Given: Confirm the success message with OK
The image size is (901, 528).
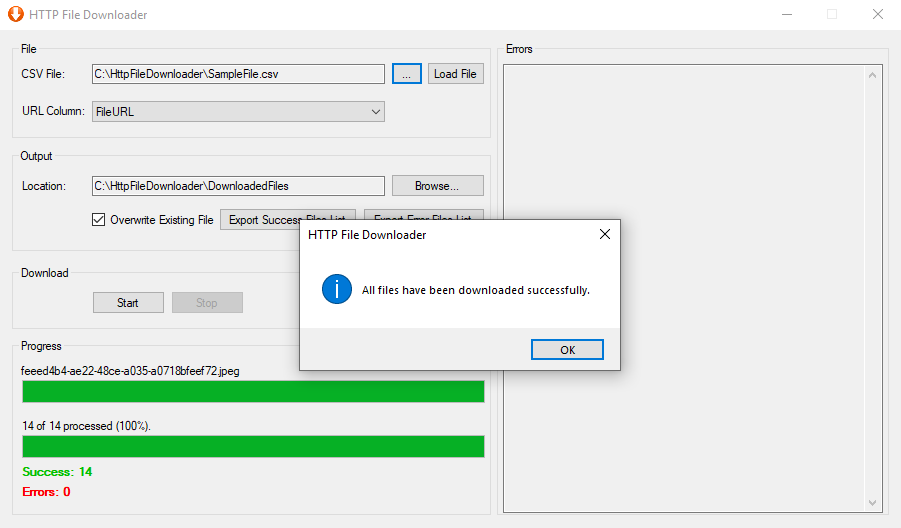Looking at the screenshot, I should 567,350.
